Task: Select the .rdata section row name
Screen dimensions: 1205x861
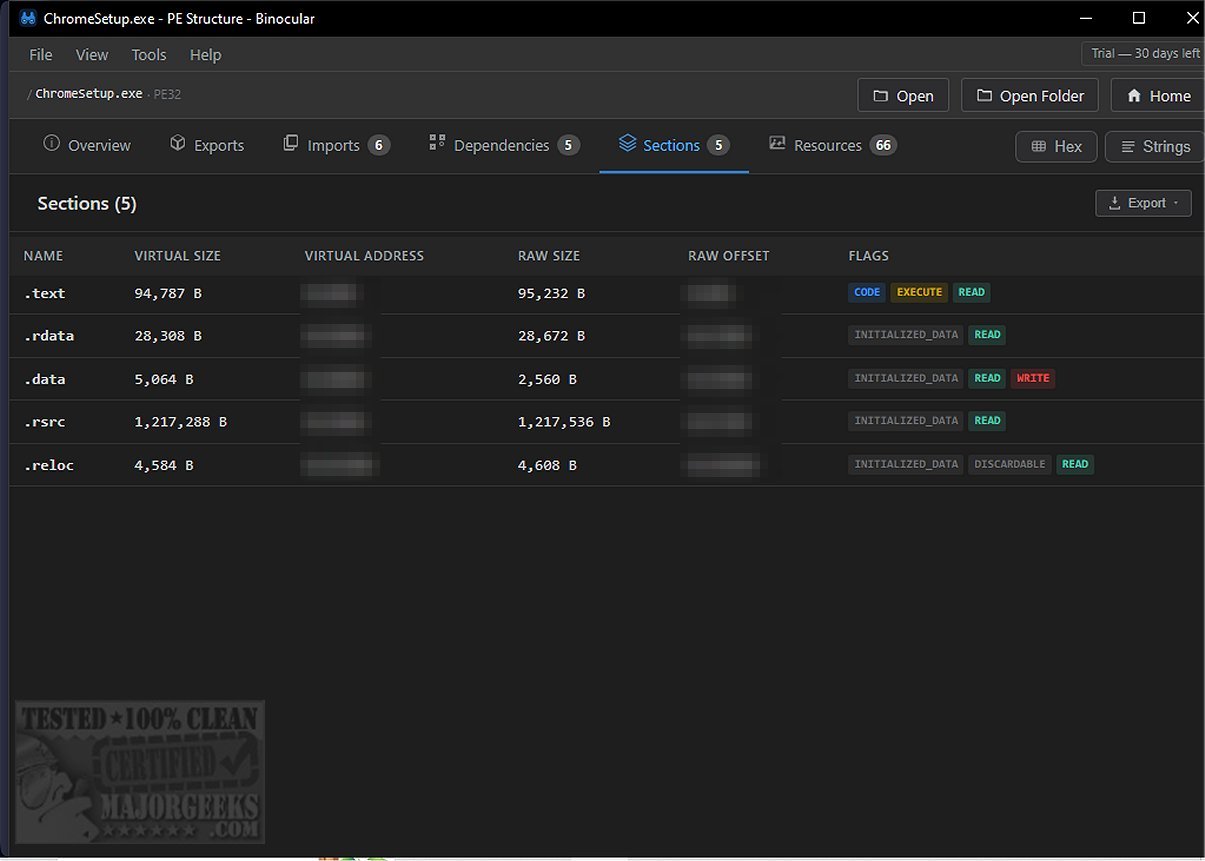Action: point(49,336)
